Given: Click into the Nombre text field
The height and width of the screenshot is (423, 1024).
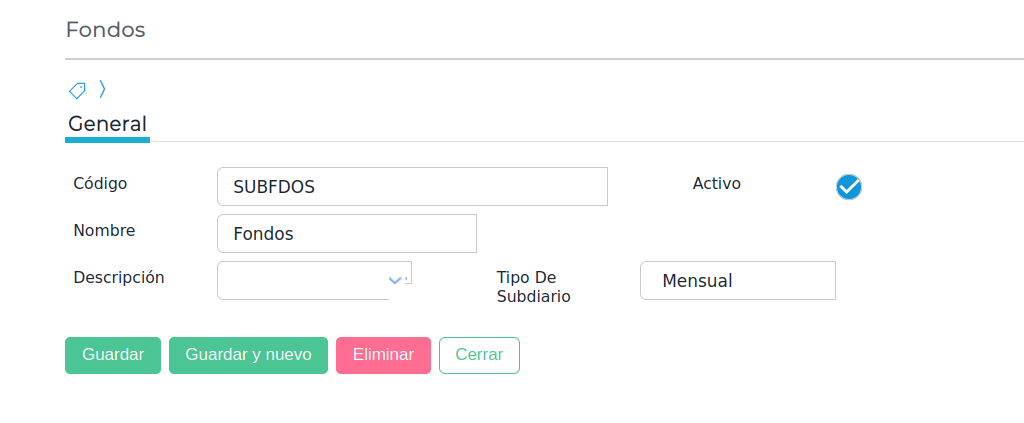Looking at the screenshot, I should [346, 234].
